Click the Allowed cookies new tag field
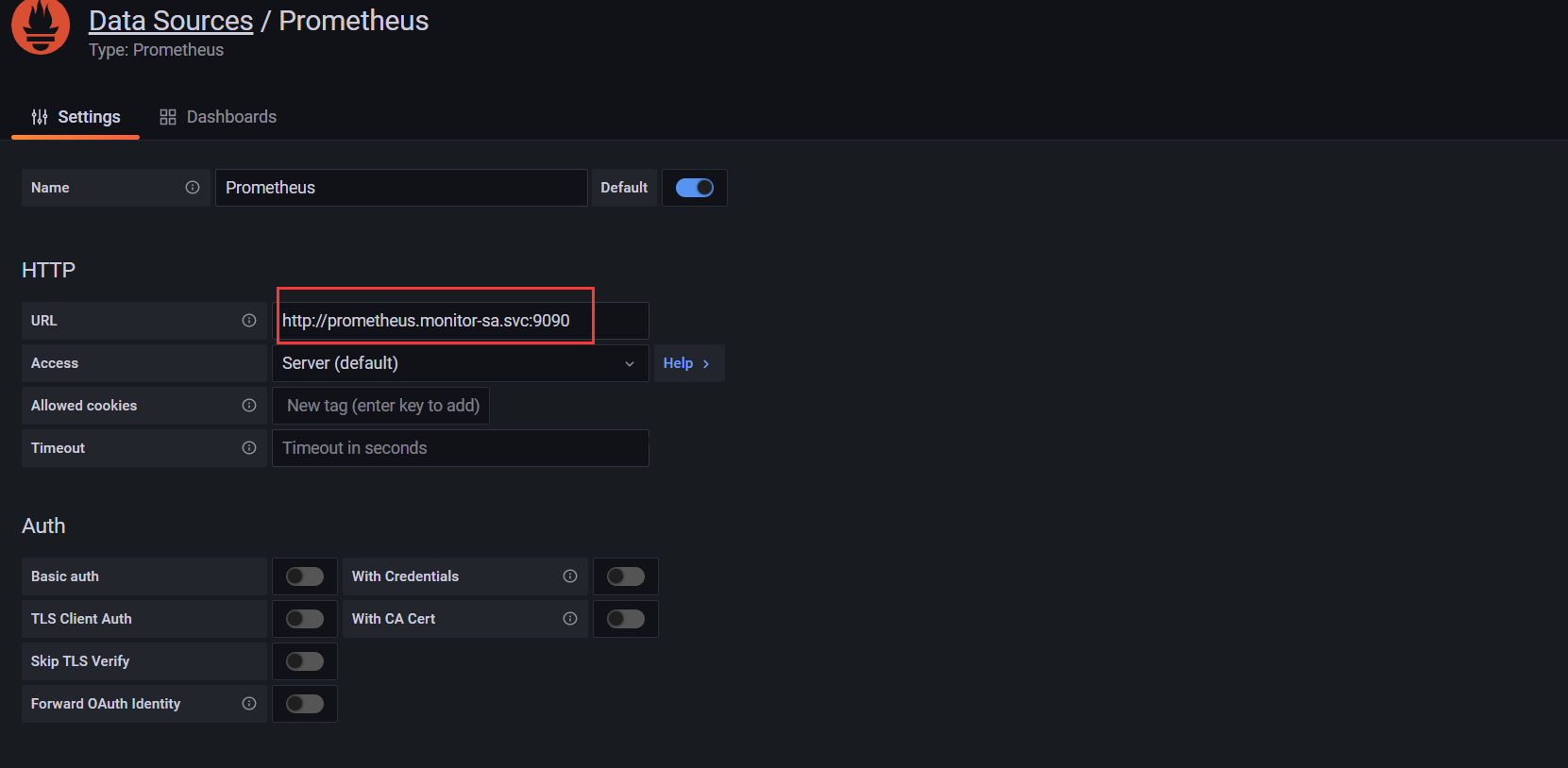1568x768 pixels. click(x=381, y=406)
